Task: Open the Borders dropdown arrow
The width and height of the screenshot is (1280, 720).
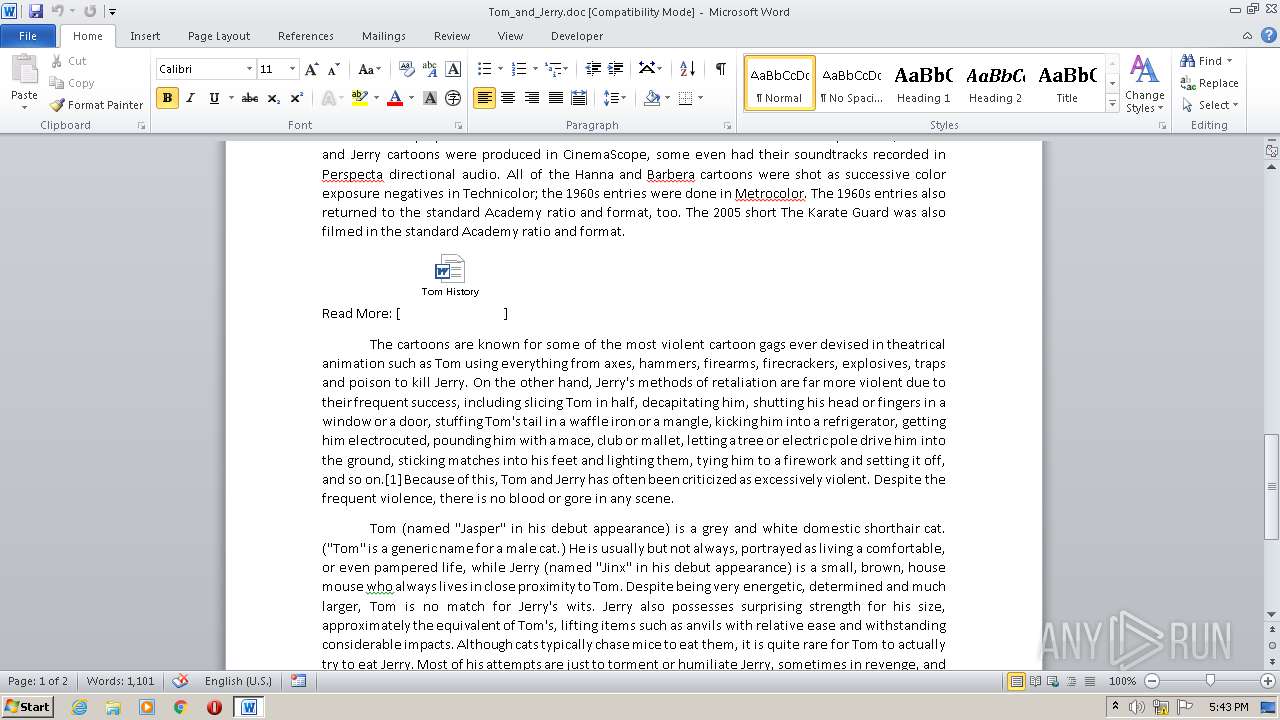Action: 700,98
